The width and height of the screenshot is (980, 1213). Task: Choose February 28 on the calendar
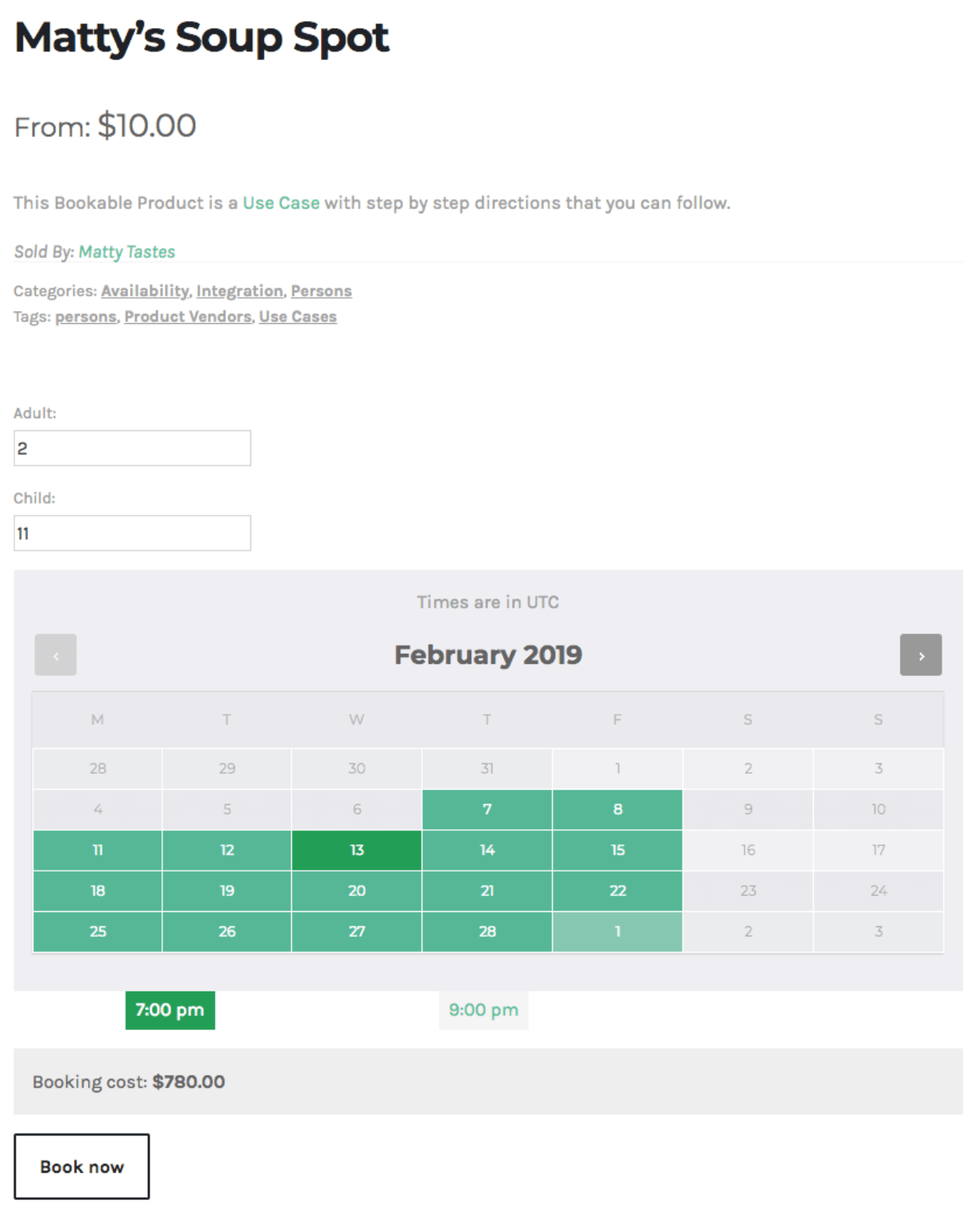coord(487,932)
